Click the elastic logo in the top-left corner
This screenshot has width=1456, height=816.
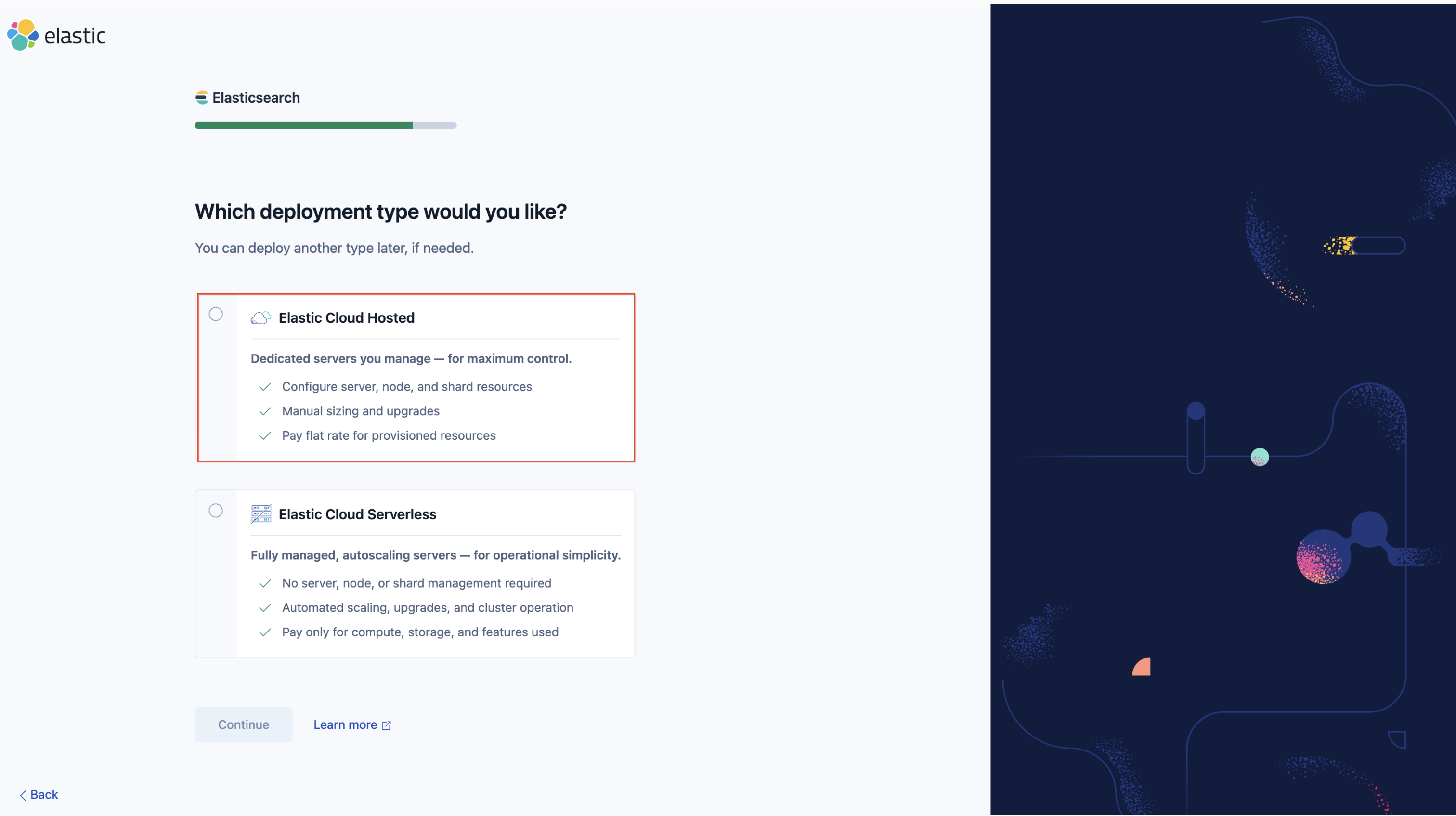(55, 35)
